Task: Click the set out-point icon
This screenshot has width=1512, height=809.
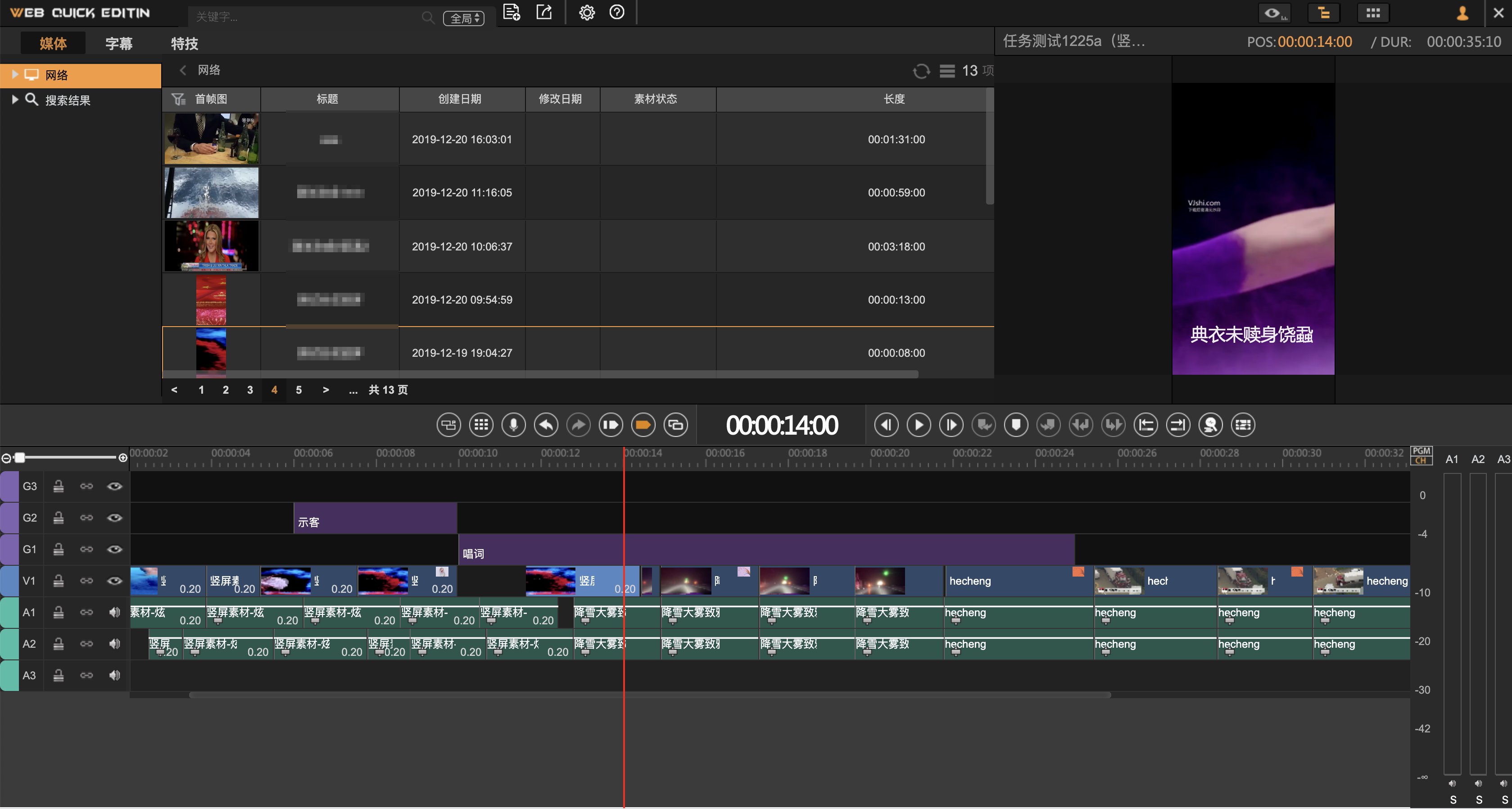Action: pyautogui.click(x=1178, y=425)
